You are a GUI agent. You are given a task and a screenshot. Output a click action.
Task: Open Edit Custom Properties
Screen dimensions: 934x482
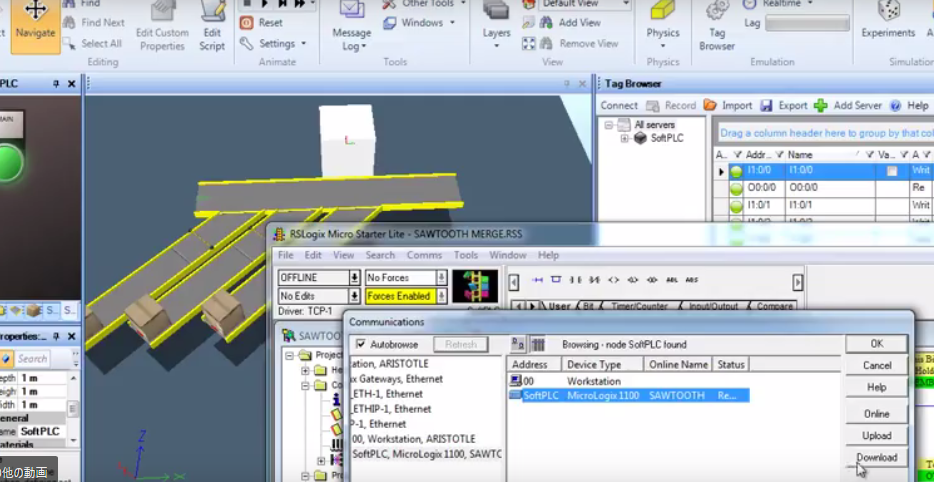162,27
